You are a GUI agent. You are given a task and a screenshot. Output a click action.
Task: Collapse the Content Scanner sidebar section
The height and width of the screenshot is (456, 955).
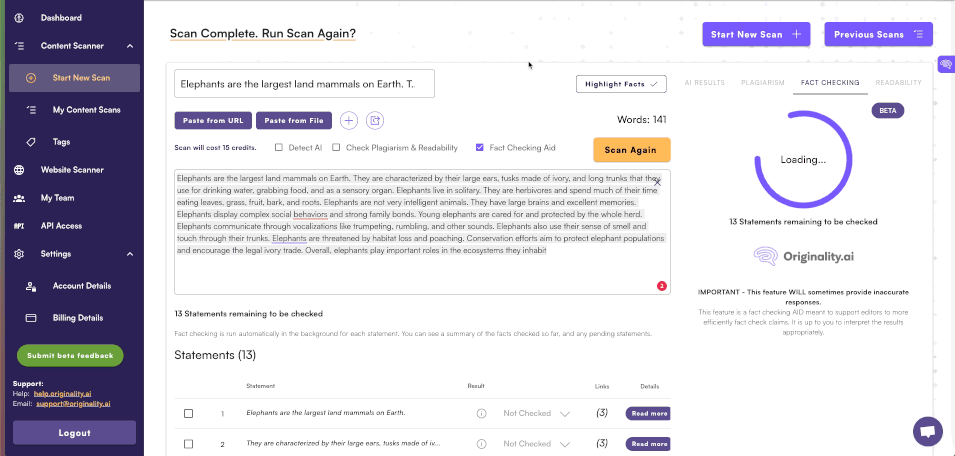(129, 46)
